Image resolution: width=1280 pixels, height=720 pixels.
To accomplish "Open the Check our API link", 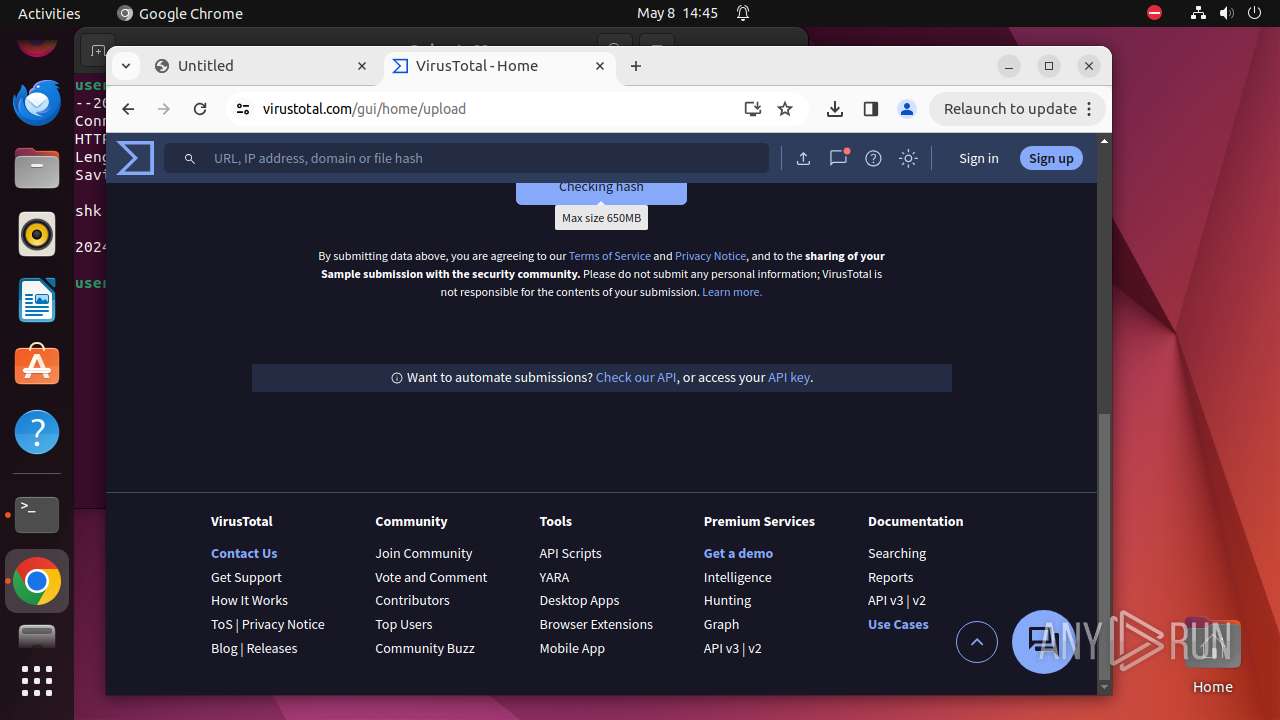I will (x=636, y=378).
